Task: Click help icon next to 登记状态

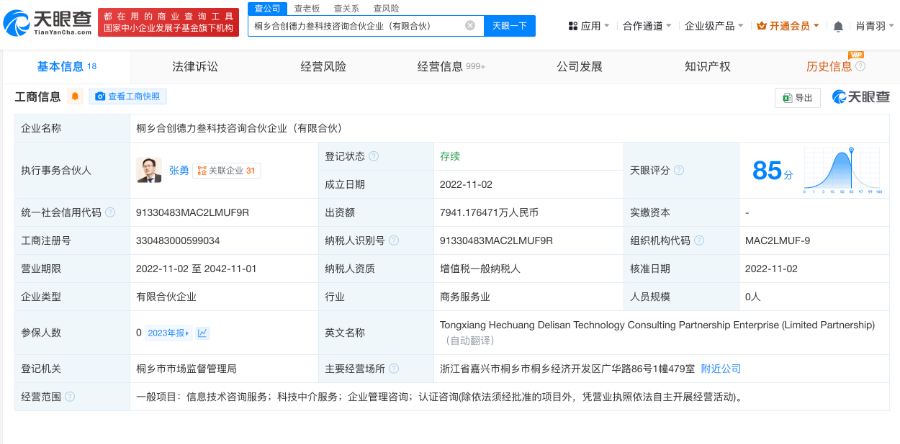Action: (374, 156)
